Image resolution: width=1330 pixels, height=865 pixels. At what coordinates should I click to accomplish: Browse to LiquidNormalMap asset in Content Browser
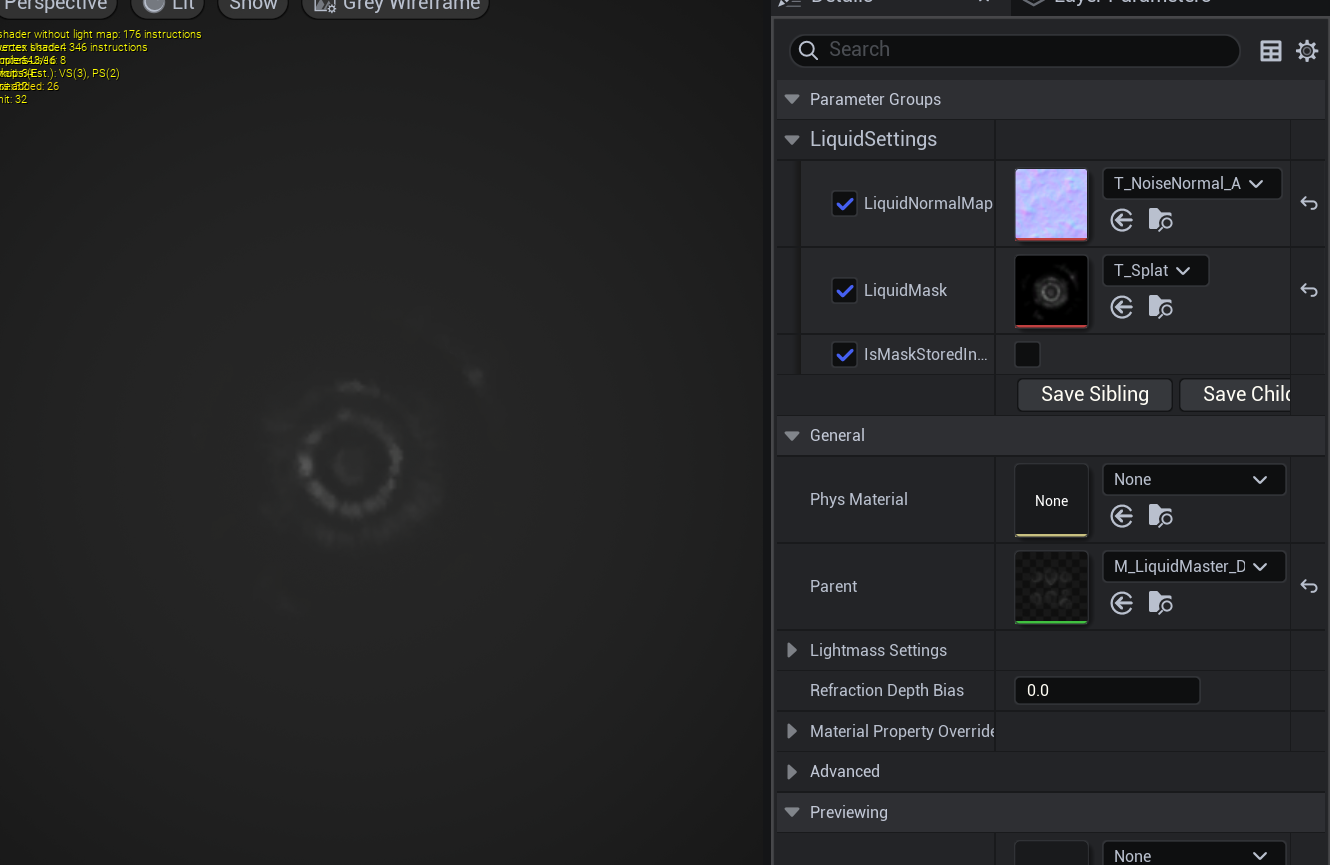point(1160,220)
